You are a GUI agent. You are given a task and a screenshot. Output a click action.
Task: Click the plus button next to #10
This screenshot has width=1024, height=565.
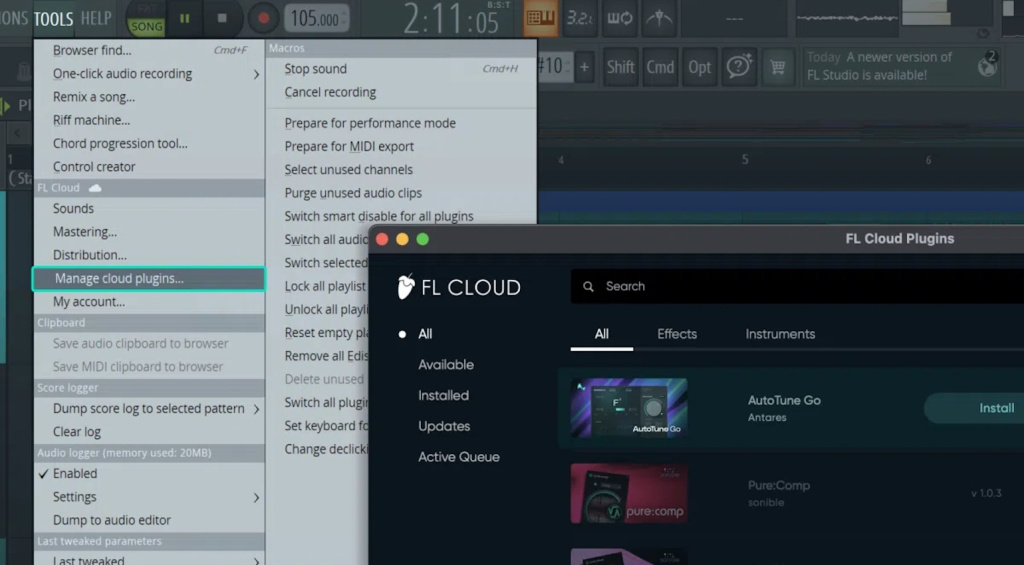point(584,67)
